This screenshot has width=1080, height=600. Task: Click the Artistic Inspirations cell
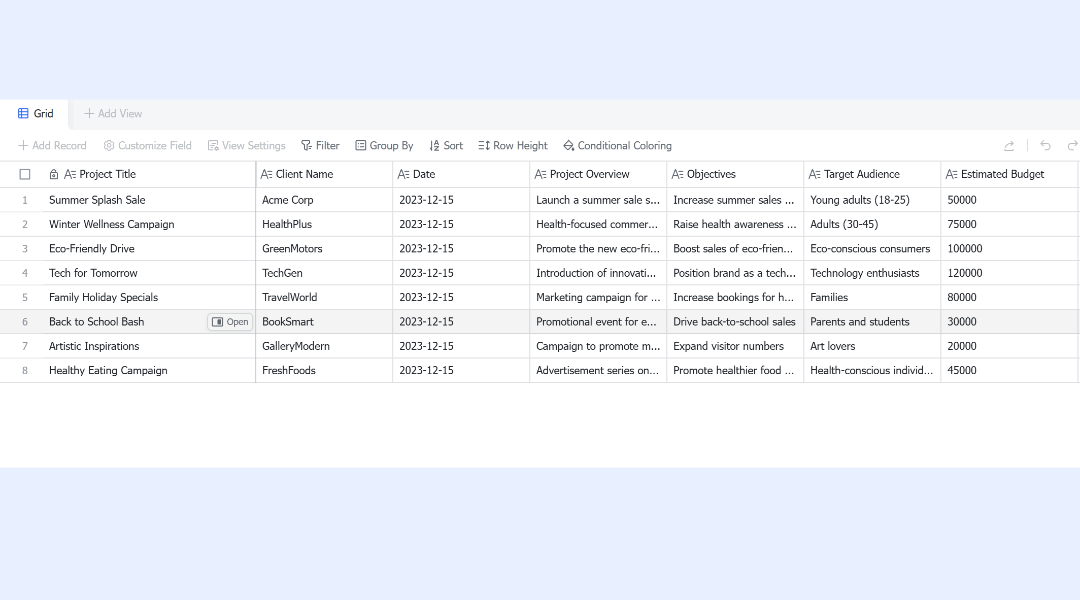(149, 346)
